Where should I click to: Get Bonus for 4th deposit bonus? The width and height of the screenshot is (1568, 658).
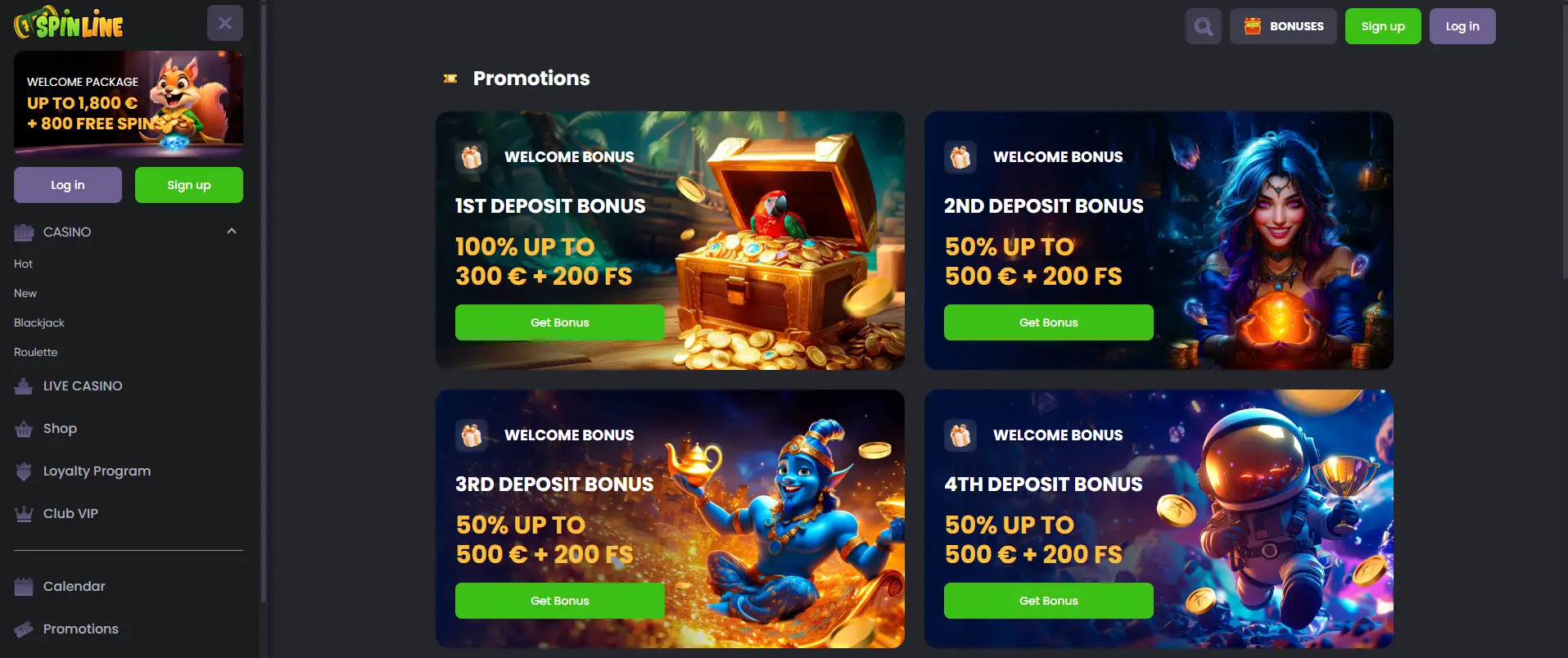click(1049, 601)
